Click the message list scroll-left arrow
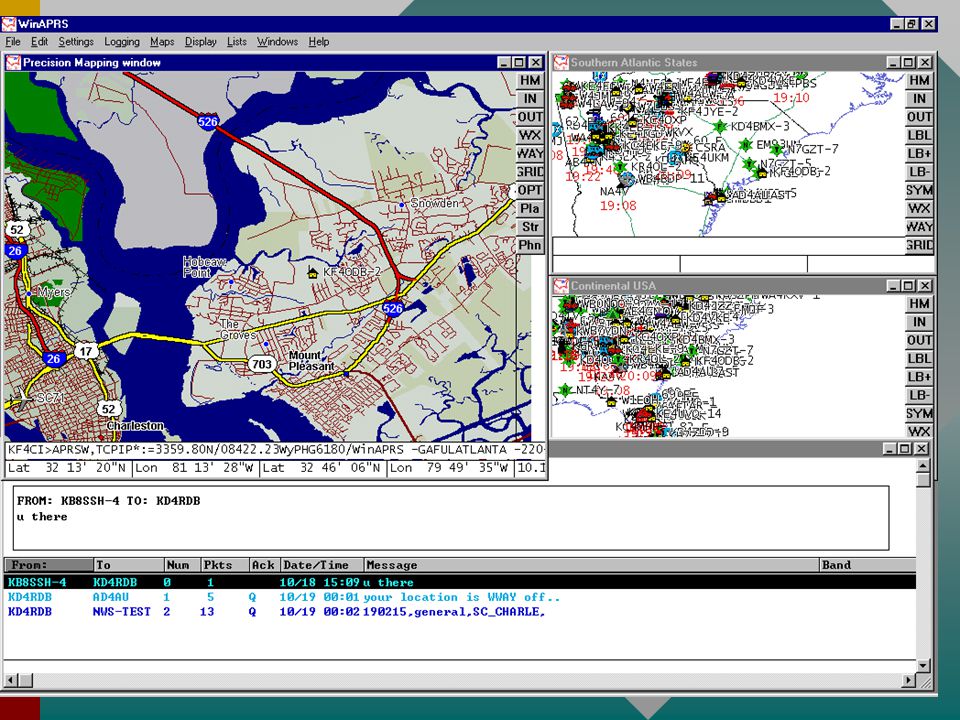Viewport: 960px width, 720px height. click(x=10, y=680)
